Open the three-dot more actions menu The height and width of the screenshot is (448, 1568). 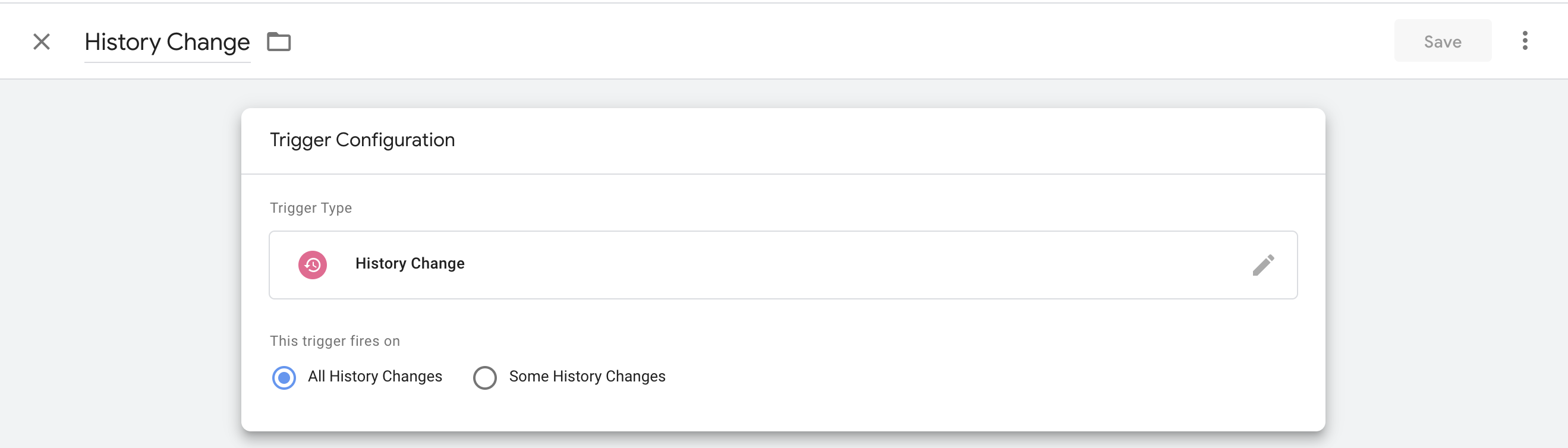coord(1524,41)
